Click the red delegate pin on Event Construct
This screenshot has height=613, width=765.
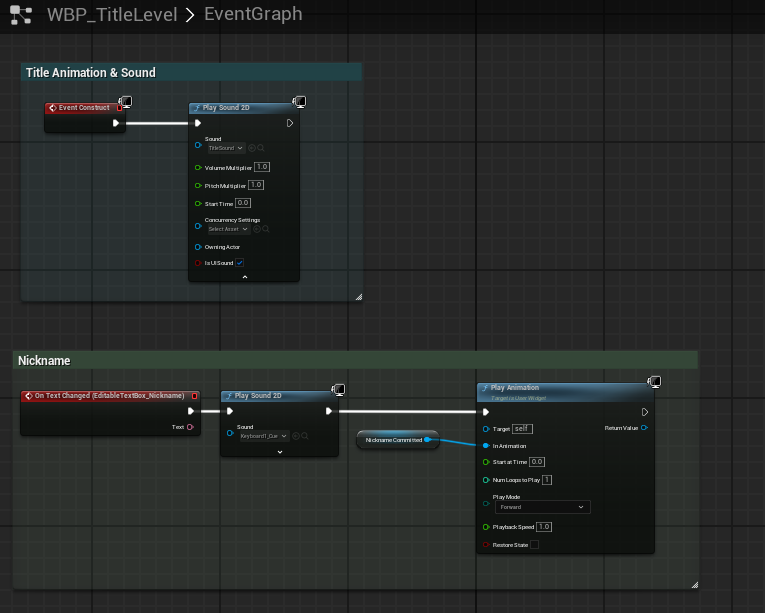[x=120, y=108]
